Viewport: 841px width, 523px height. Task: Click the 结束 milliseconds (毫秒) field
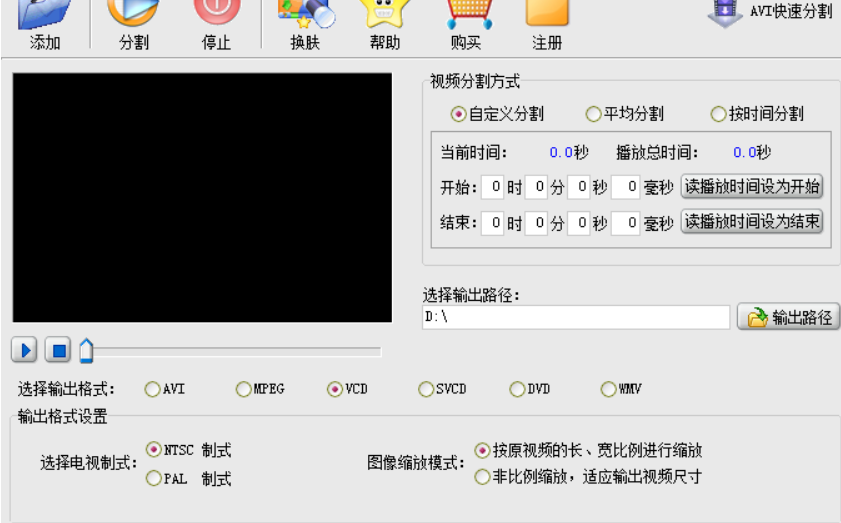(625, 223)
